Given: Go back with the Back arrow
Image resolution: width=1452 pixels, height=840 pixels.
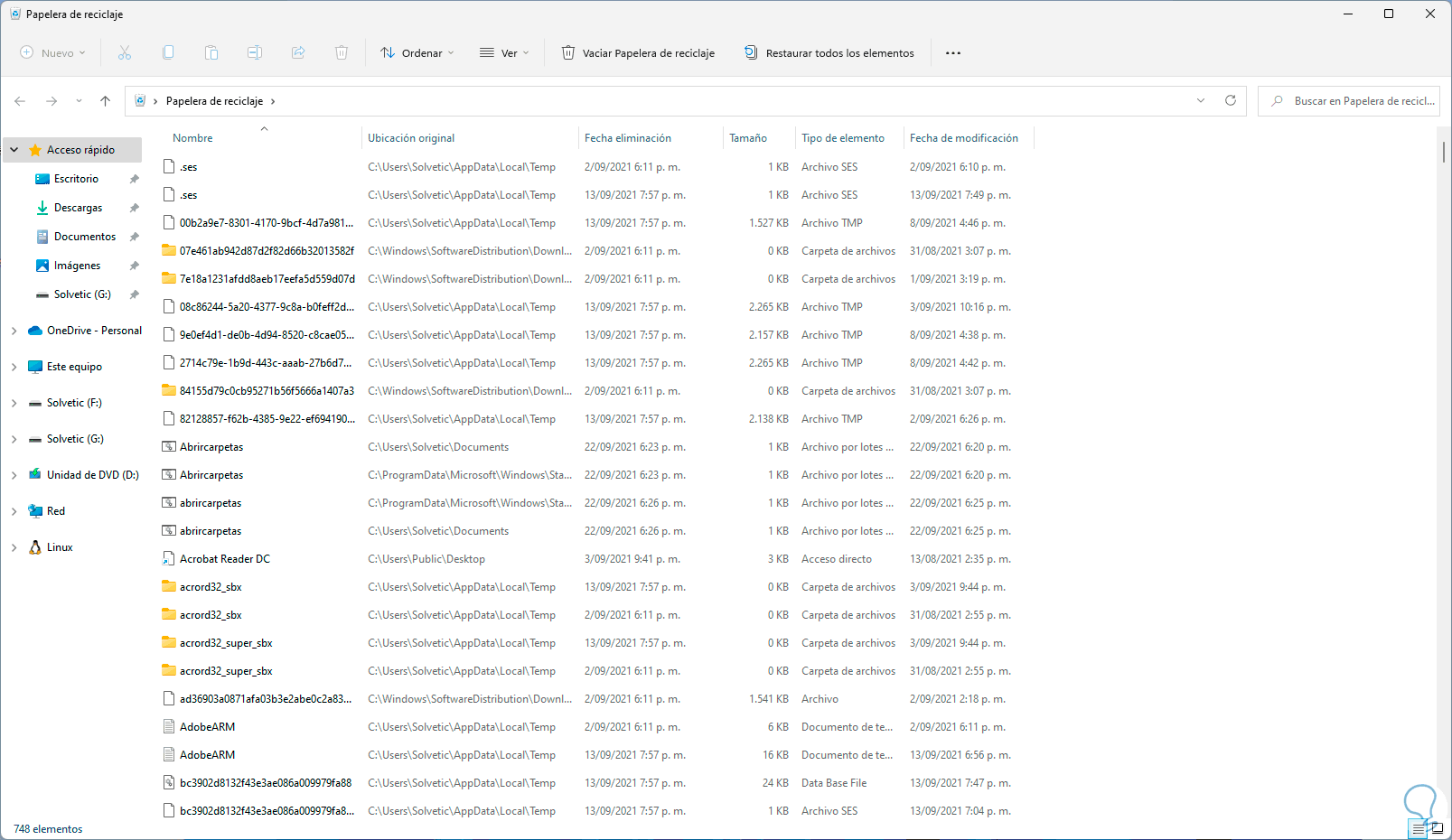Looking at the screenshot, I should (x=20, y=101).
